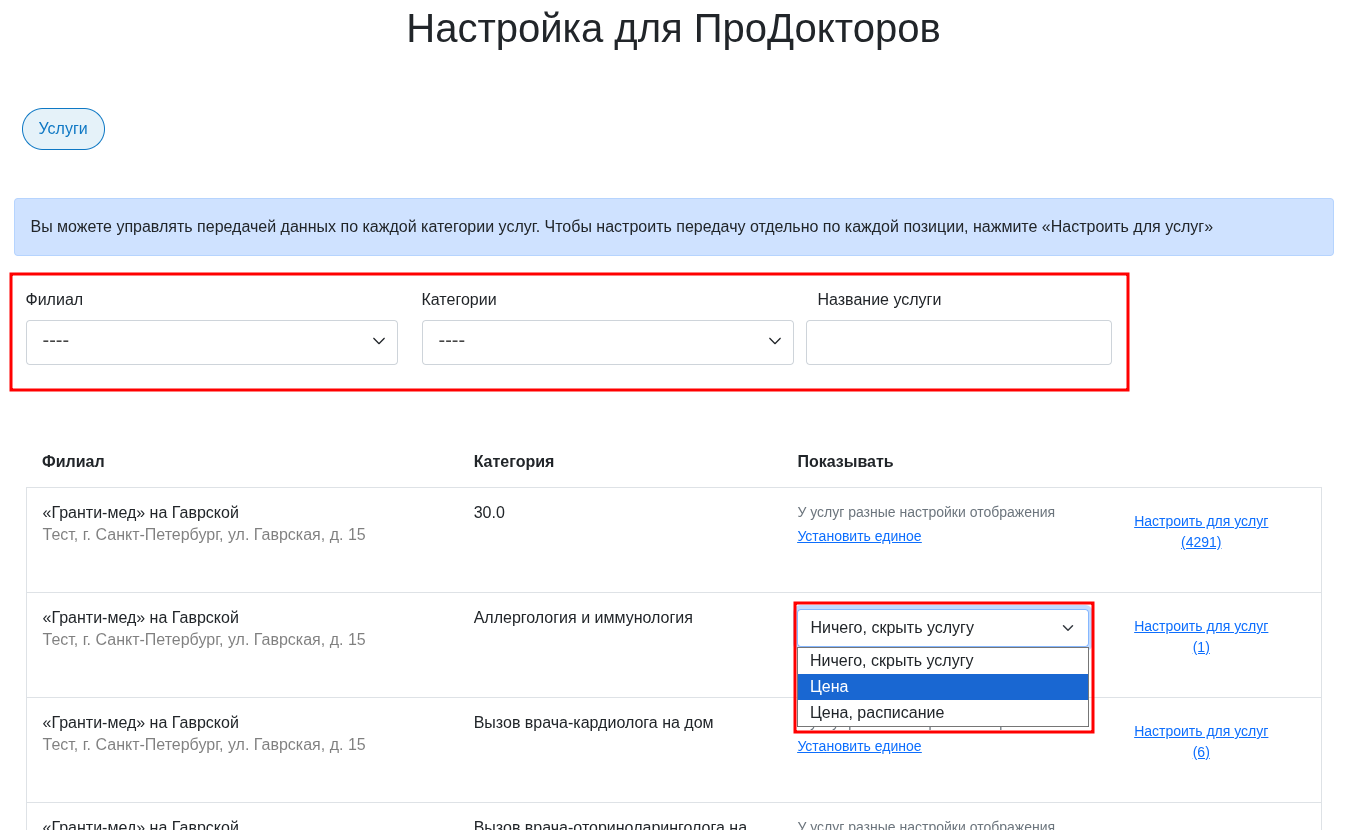Open Настроить для услуг (1) link
Image resolution: width=1346 pixels, height=830 pixels.
1201,636
